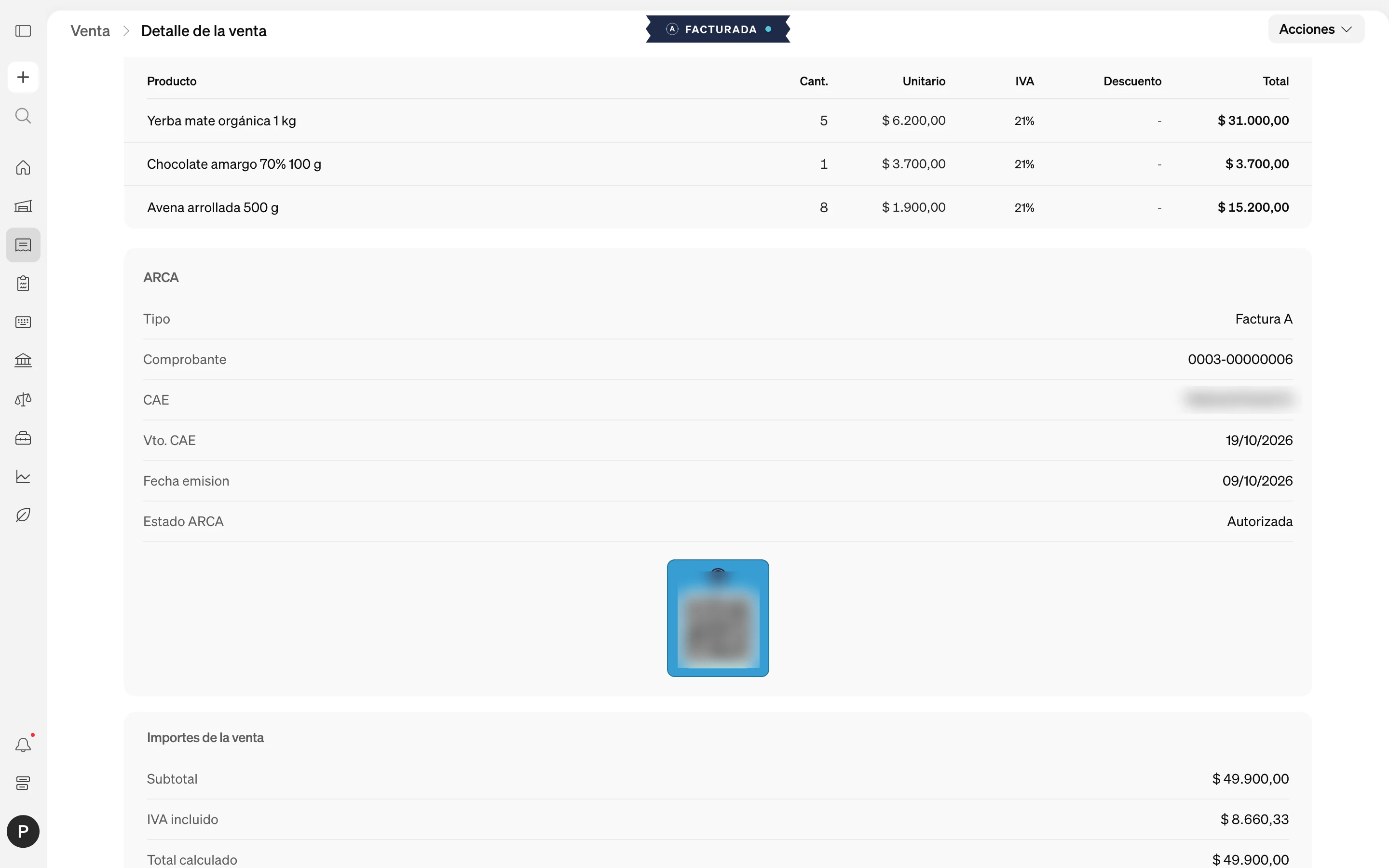Click the Cant. column header
Screen dimensions: 1389x868
coord(813,81)
